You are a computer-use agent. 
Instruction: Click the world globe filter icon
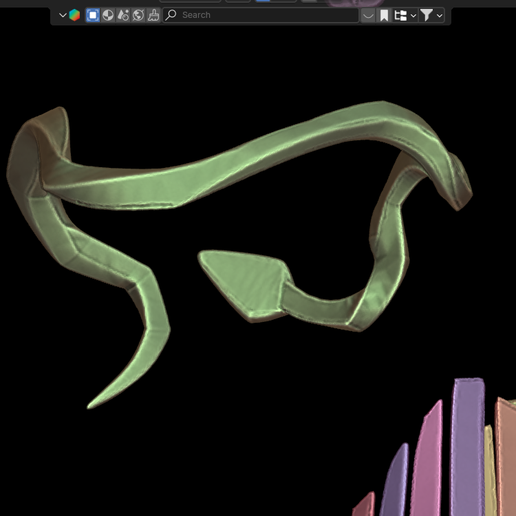pos(138,15)
